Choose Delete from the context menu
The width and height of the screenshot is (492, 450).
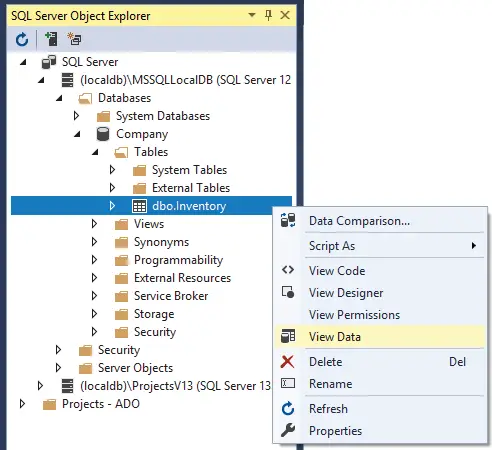pyautogui.click(x=380, y=362)
